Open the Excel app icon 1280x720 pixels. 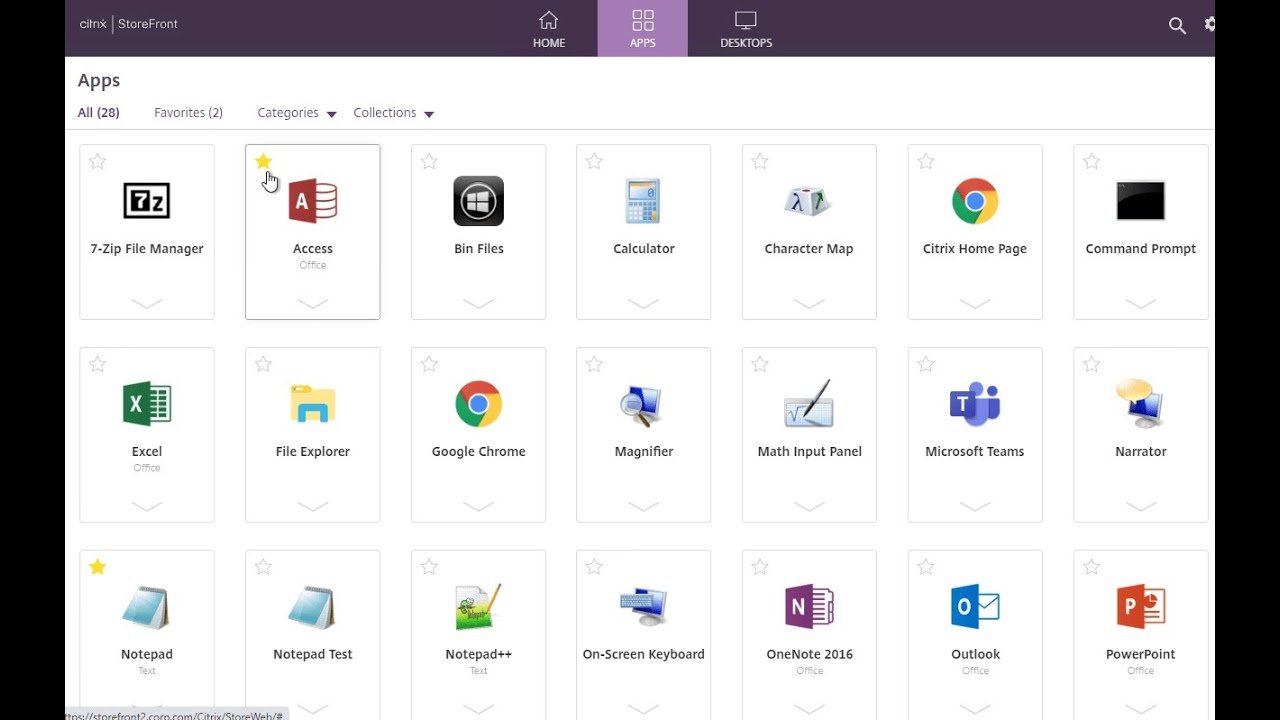click(x=147, y=404)
